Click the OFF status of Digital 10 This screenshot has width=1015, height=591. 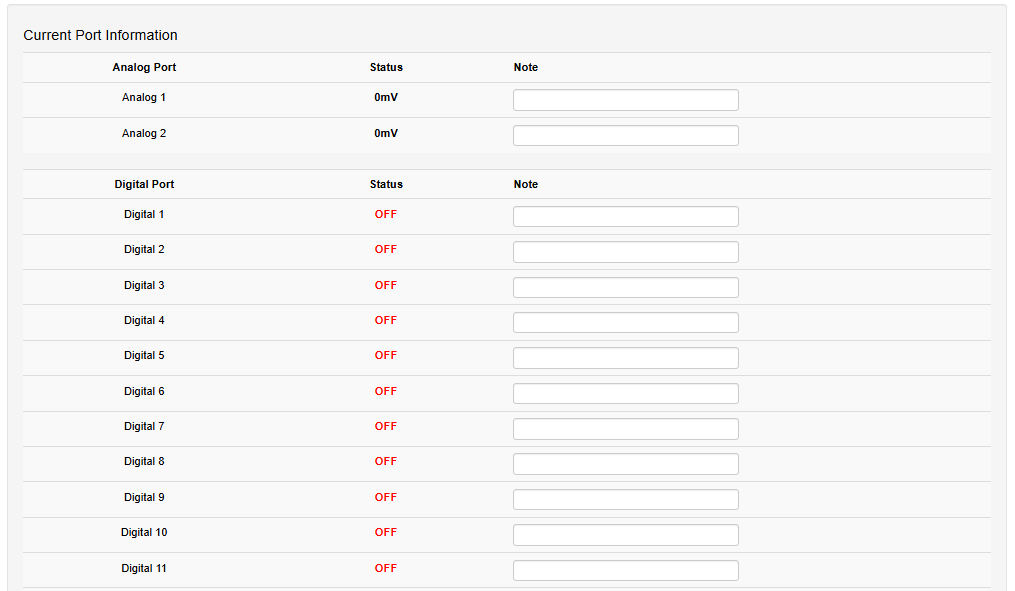[x=386, y=532]
